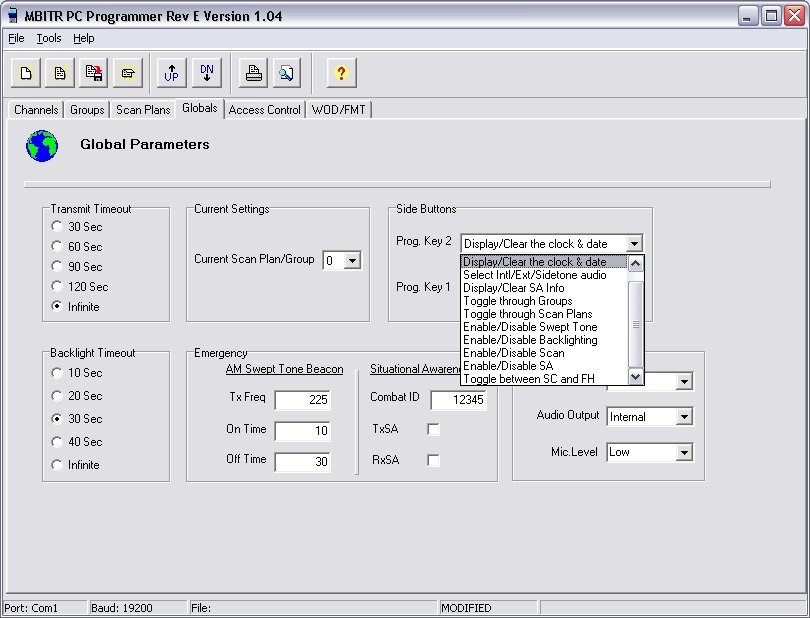The height and width of the screenshot is (618, 810).
Task: Click the Open document toolbar icon
Action: pos(60,72)
